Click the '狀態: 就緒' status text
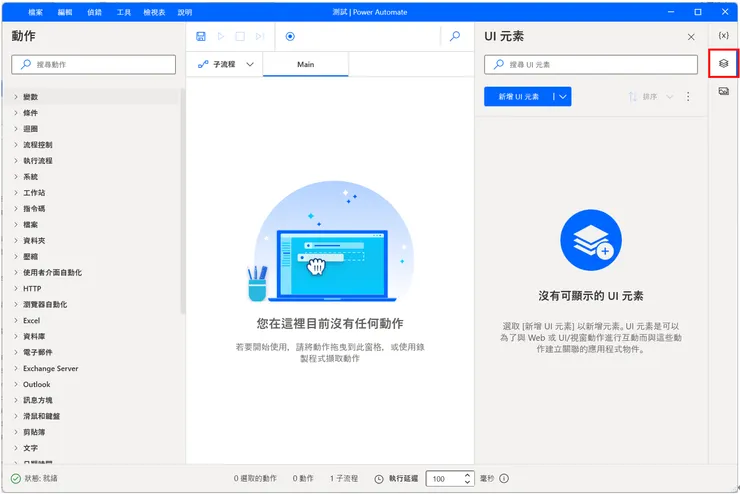The height and width of the screenshot is (494, 740). pyautogui.click(x=41, y=478)
